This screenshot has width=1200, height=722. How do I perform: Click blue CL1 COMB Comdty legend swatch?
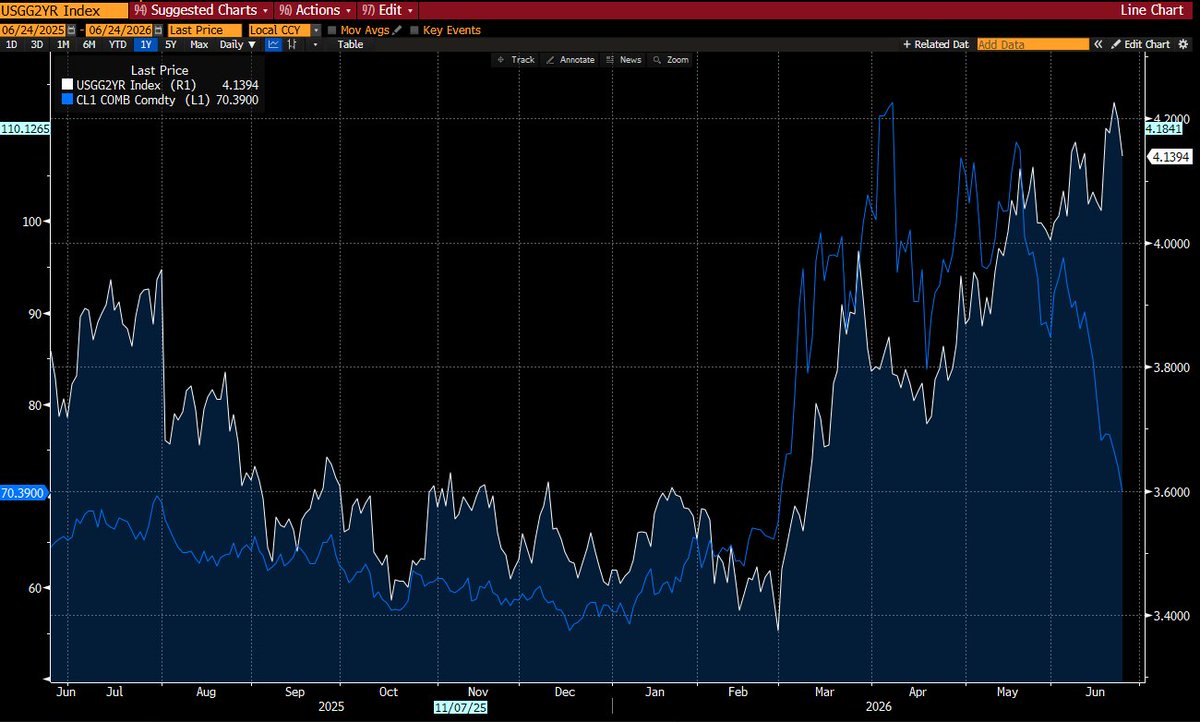[67, 99]
